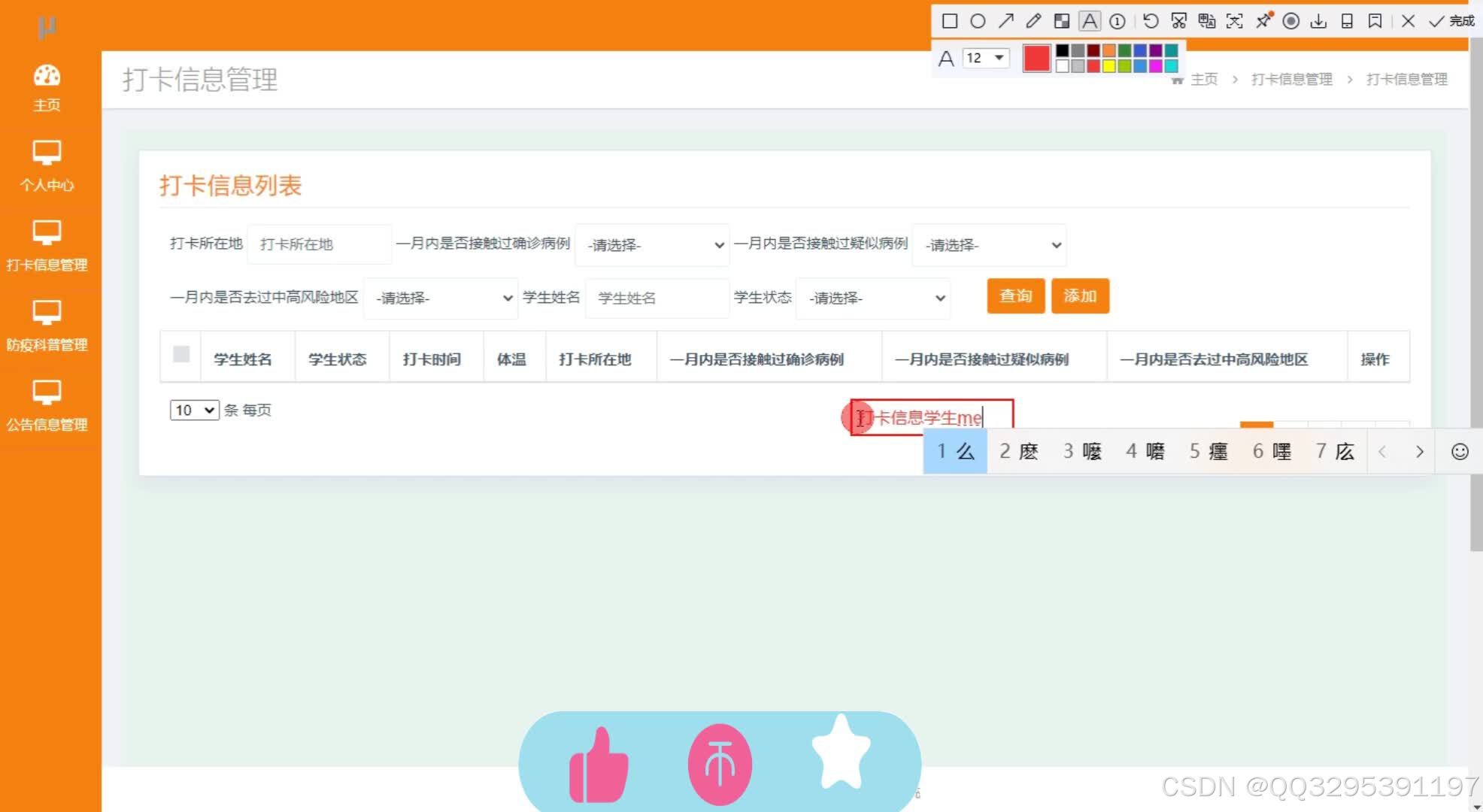
Task: Pin the screenshot to screen
Action: click(x=1263, y=21)
